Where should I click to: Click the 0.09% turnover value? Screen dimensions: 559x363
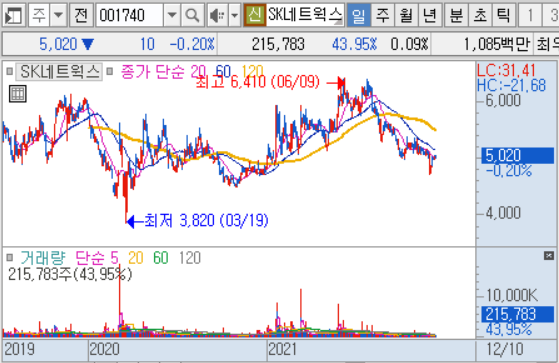coord(409,44)
